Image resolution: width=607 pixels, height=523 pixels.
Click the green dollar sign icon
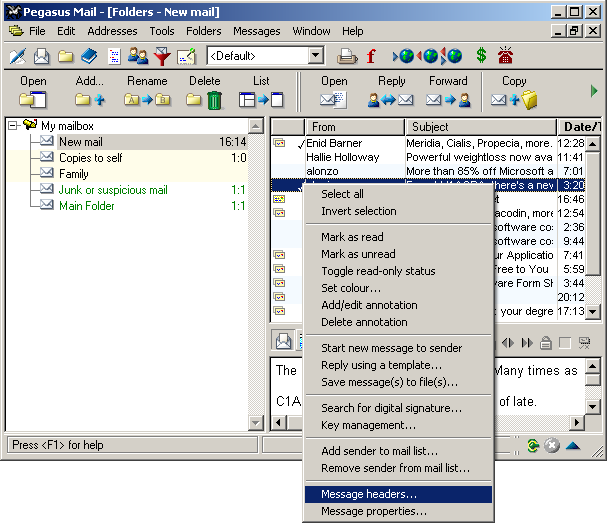point(481,56)
